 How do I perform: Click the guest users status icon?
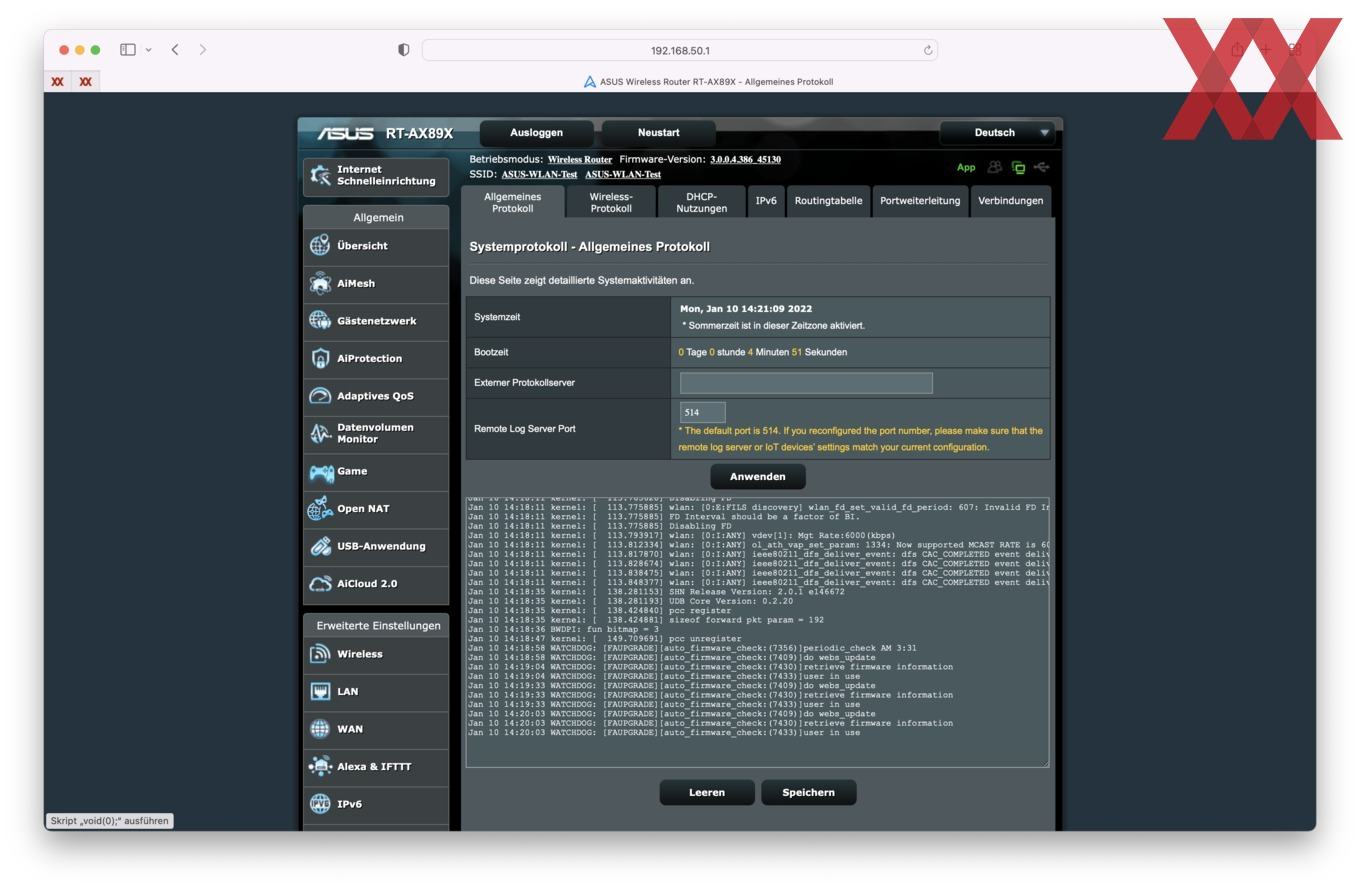point(995,168)
